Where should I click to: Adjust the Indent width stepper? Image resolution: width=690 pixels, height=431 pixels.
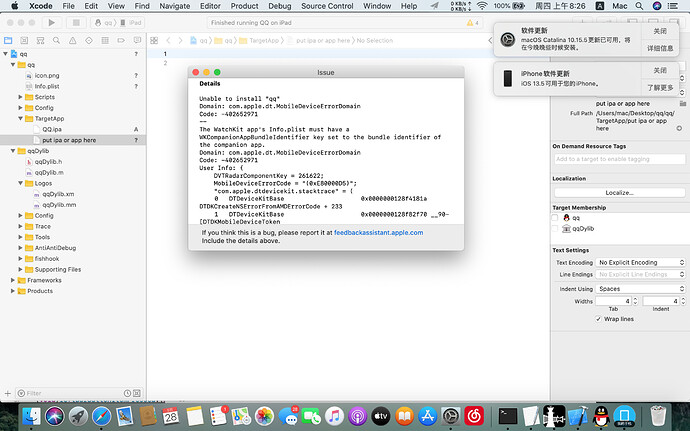(x=683, y=301)
